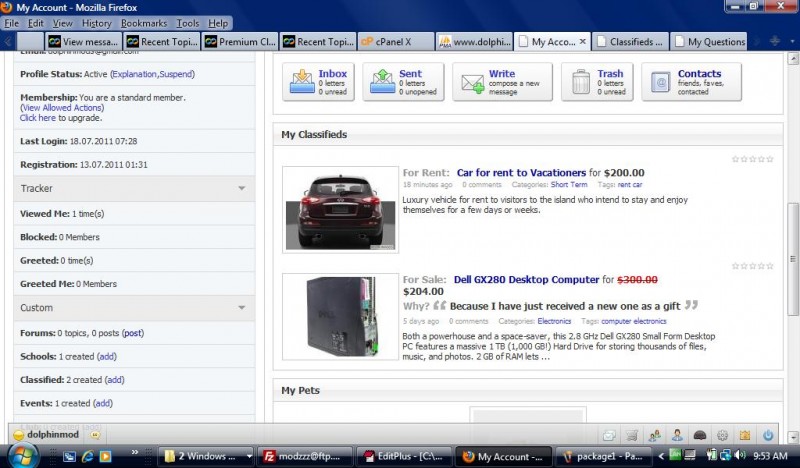Expand the 2 Windows taskbar group dropdown
Screen dimensions: 800x468
point(249,456)
